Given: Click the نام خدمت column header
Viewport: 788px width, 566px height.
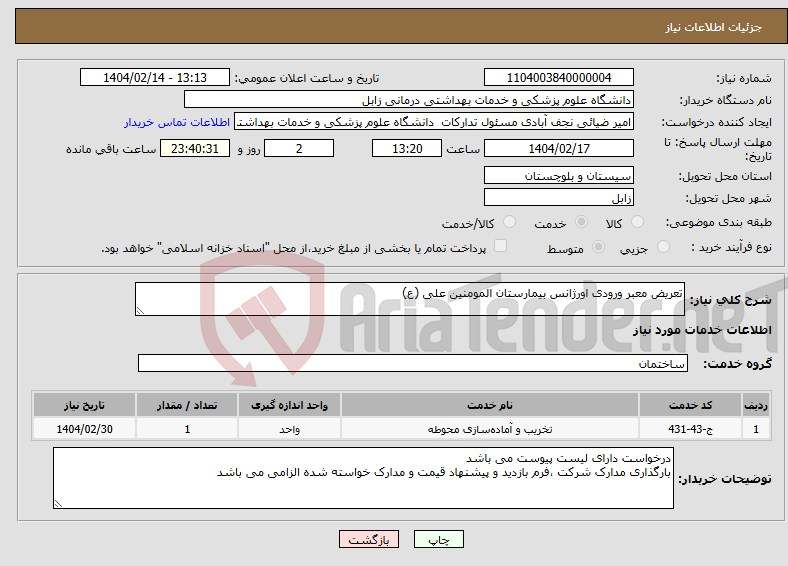Looking at the screenshot, I should tap(489, 405).
